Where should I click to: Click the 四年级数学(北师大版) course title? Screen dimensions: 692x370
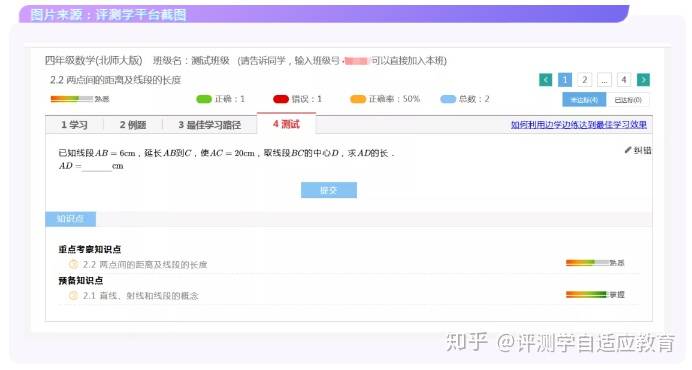pyautogui.click(x=94, y=60)
